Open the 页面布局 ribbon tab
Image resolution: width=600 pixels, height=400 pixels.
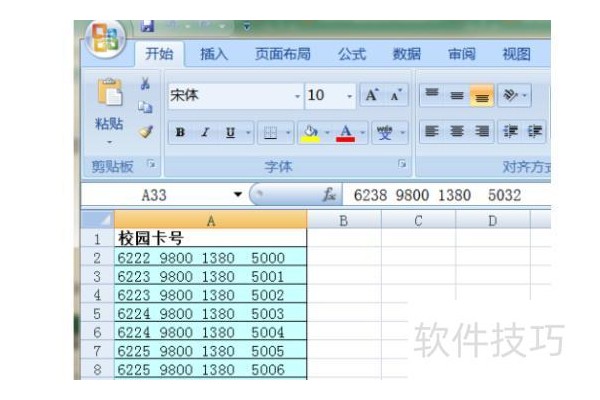(283, 54)
